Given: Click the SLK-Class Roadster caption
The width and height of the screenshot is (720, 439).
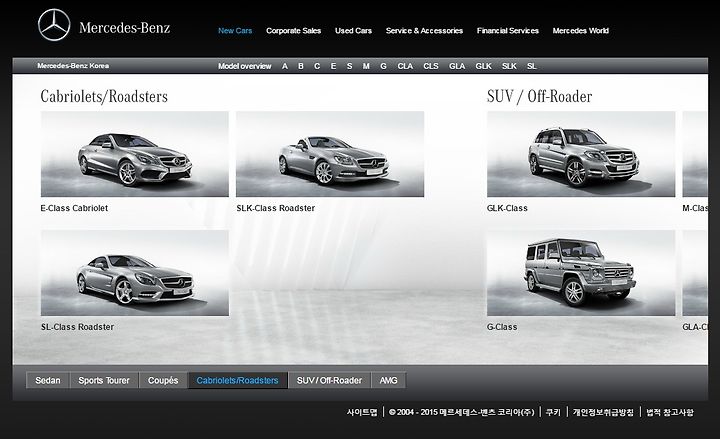Looking at the screenshot, I should click(x=276, y=208).
